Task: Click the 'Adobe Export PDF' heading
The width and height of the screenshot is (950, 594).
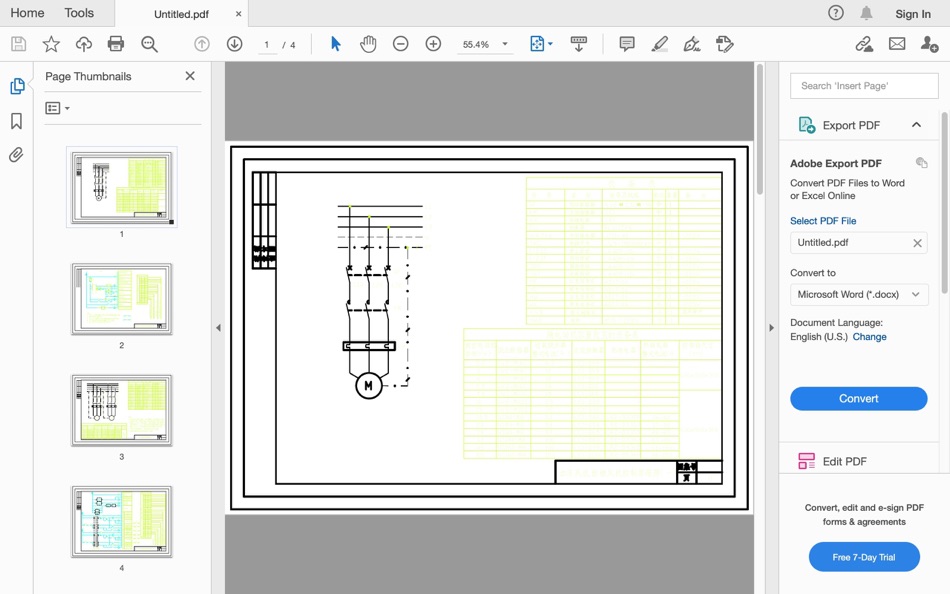Action: [x=835, y=163]
